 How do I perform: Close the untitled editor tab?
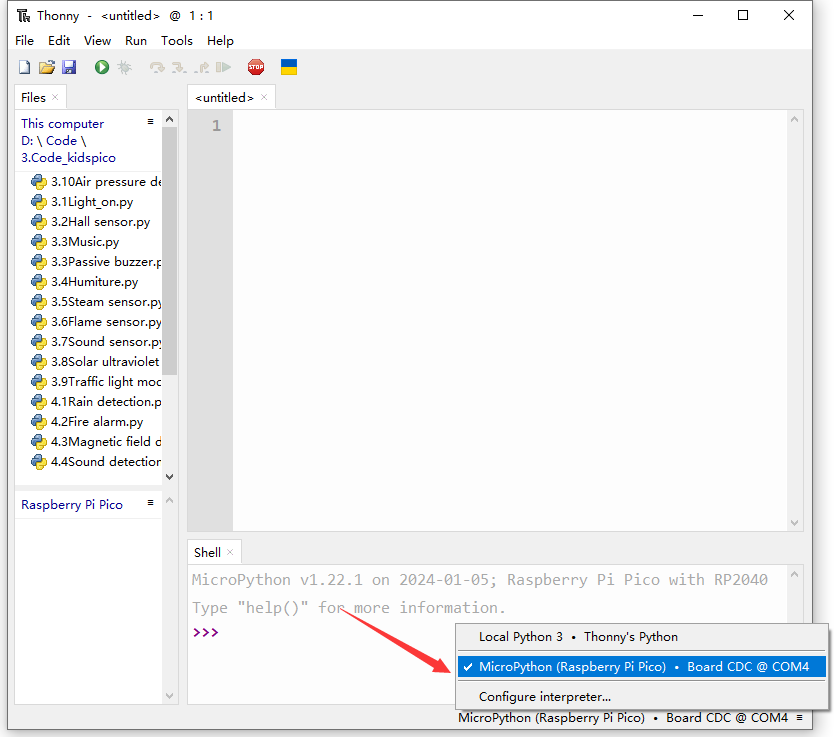pos(264,97)
